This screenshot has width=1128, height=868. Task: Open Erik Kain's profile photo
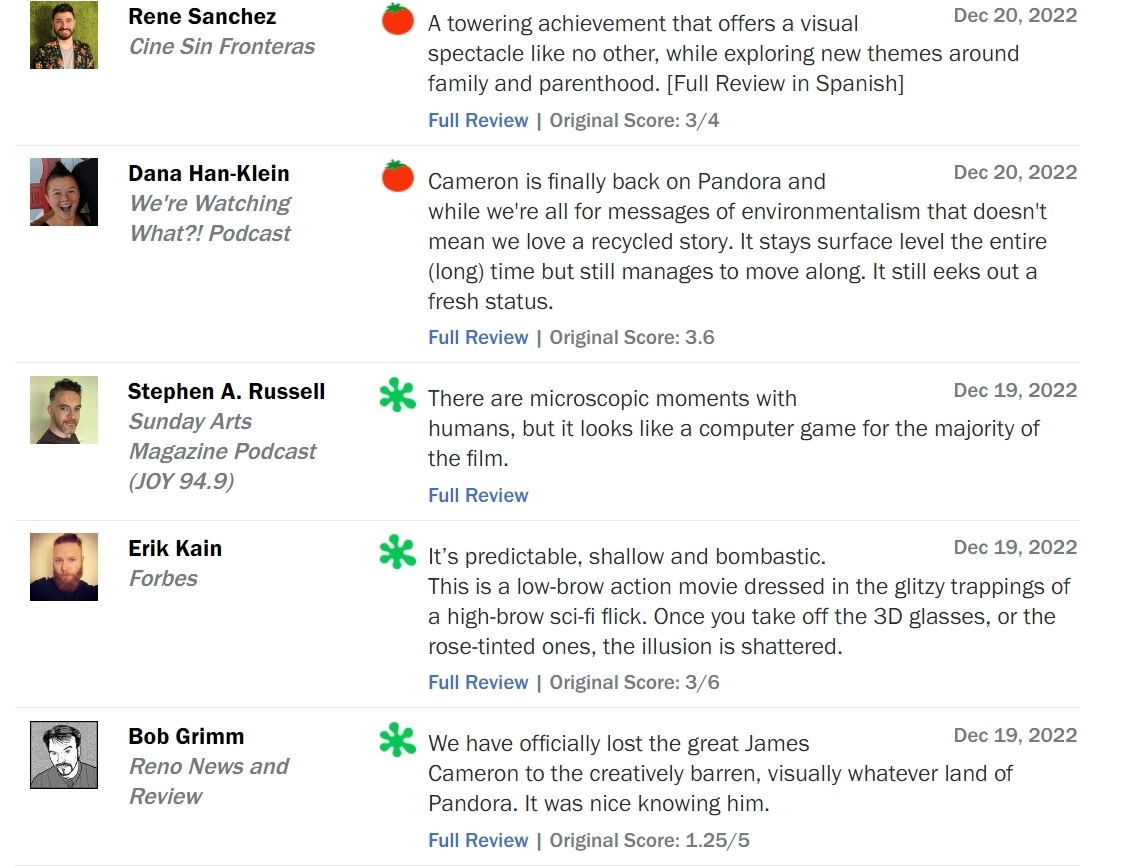[64, 567]
